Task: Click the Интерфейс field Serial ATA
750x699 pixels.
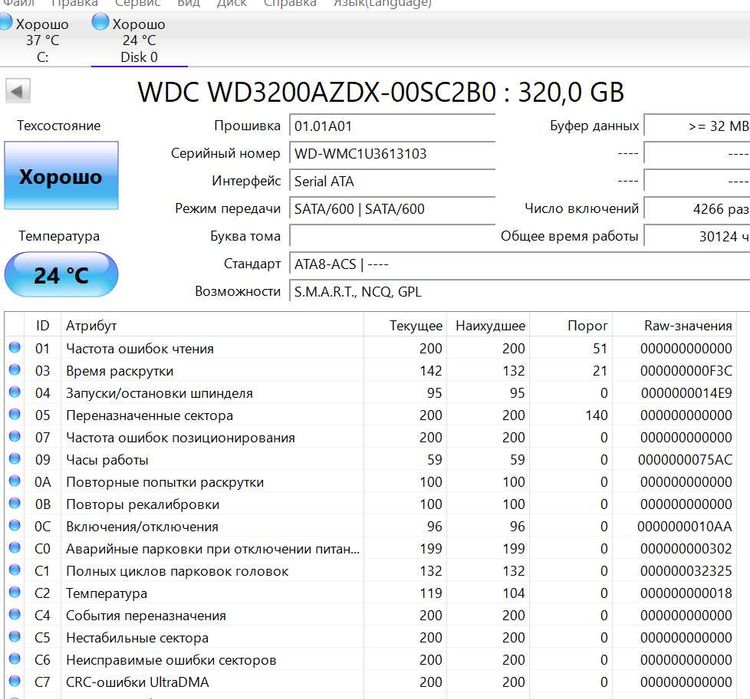Action: tap(392, 182)
